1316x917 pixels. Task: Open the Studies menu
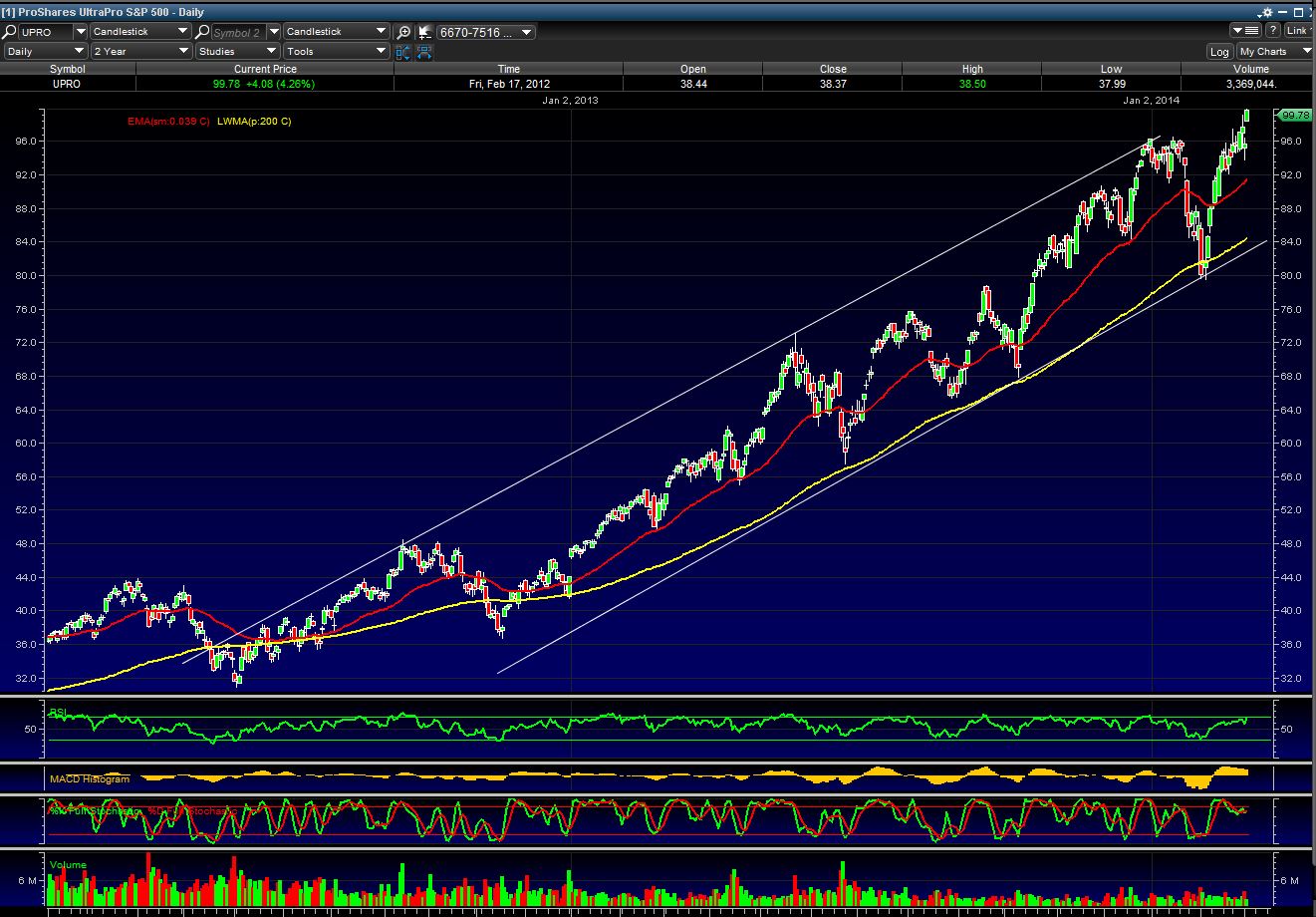tap(236, 51)
